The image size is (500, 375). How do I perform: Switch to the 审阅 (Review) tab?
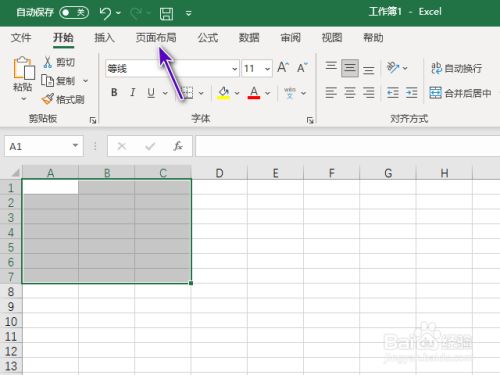pyautogui.click(x=290, y=38)
